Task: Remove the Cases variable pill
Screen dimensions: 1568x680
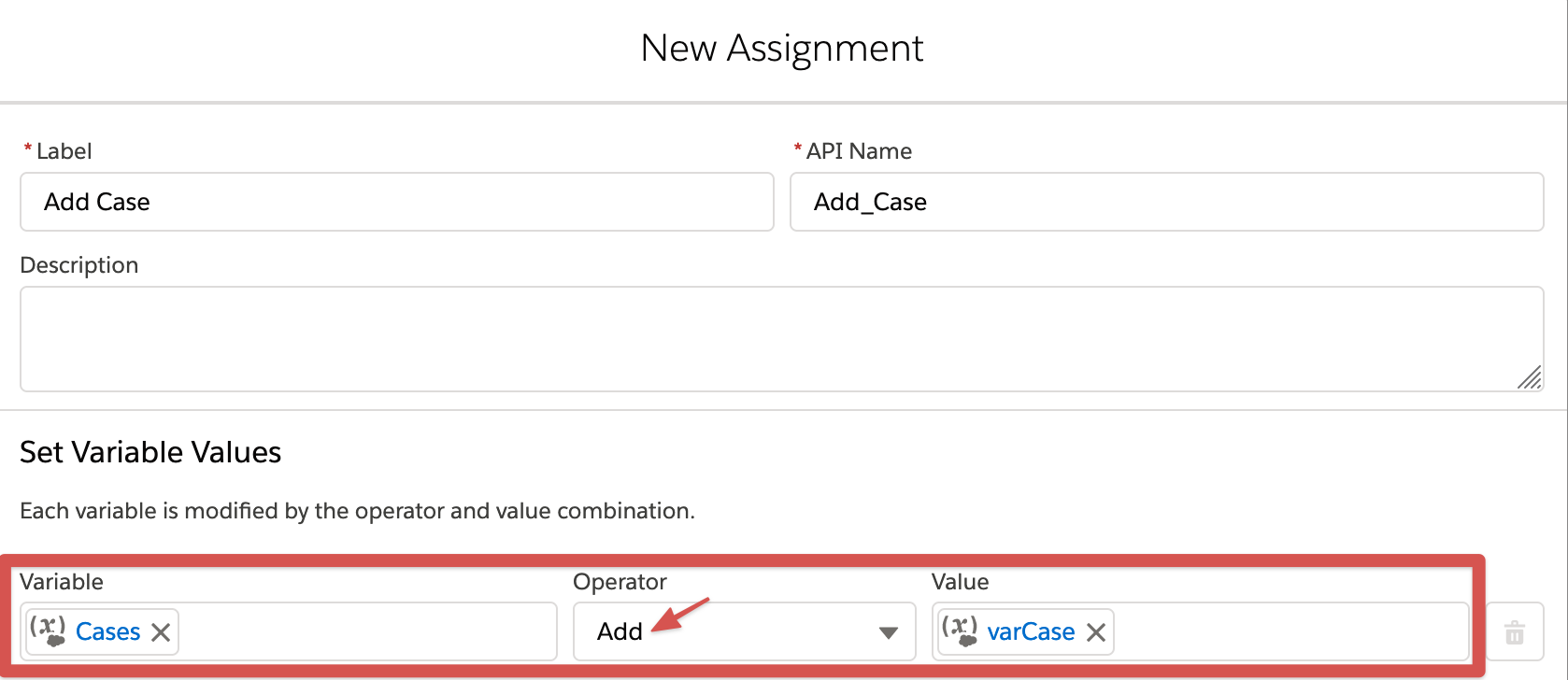Action: coord(161,632)
